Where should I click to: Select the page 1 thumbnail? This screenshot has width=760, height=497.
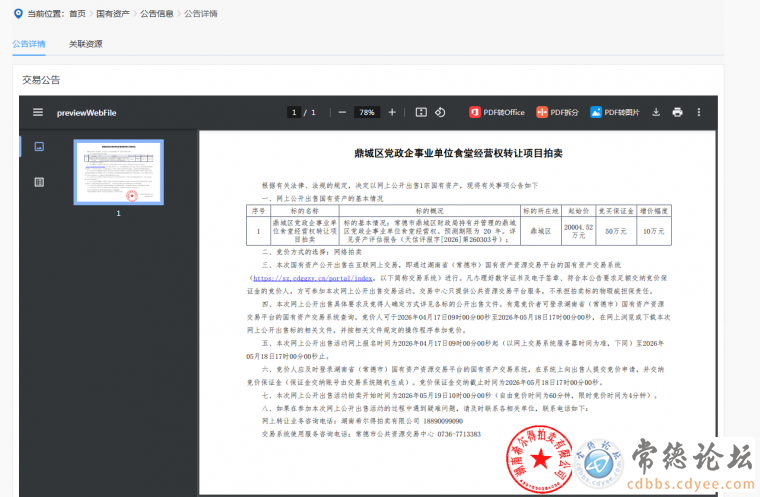pos(119,172)
